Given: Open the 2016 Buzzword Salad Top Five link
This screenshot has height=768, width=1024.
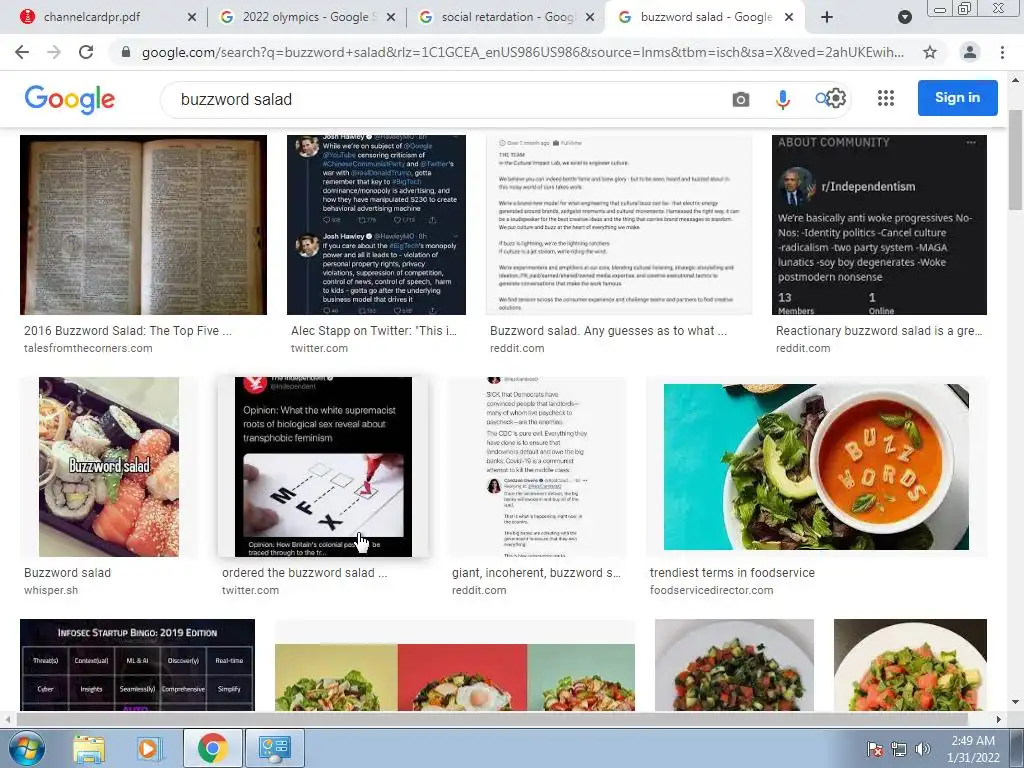Looking at the screenshot, I should (128, 330).
